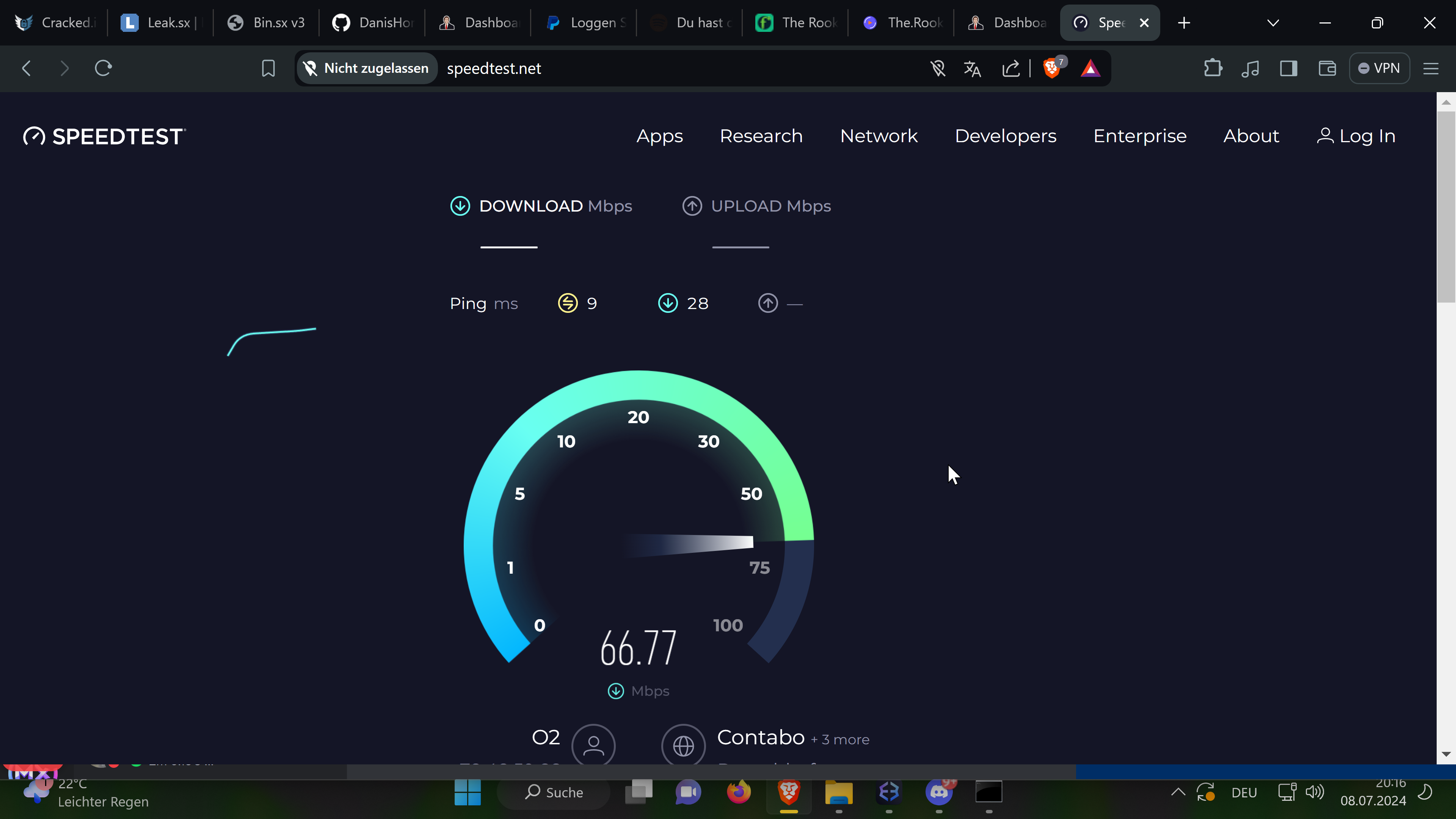1456x819 pixels.
Task: Click the share page icon
Action: click(1010, 68)
